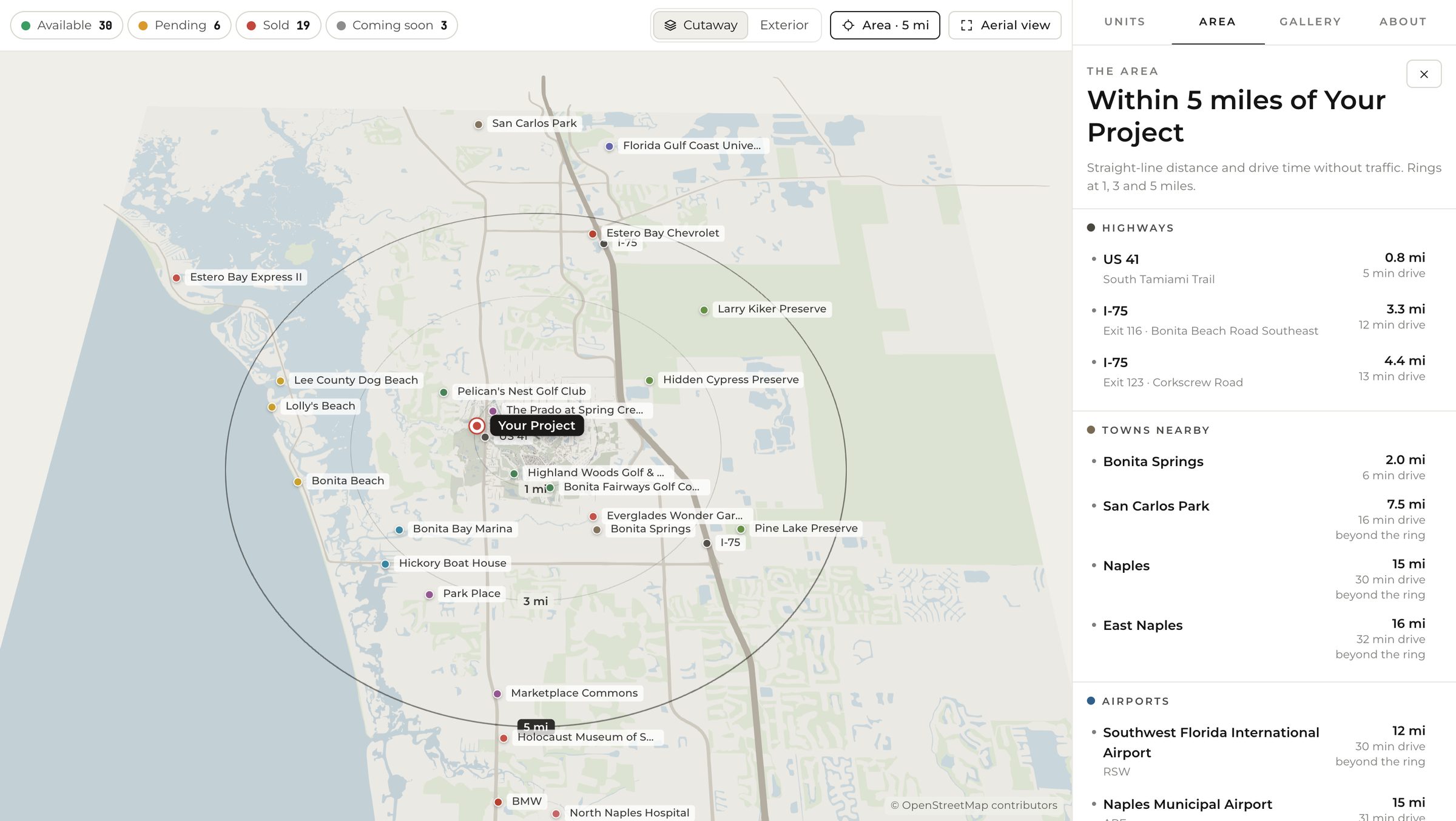Click the Everglades Wonder Gardens marker
This screenshot has width=1456, height=821.
(593, 516)
